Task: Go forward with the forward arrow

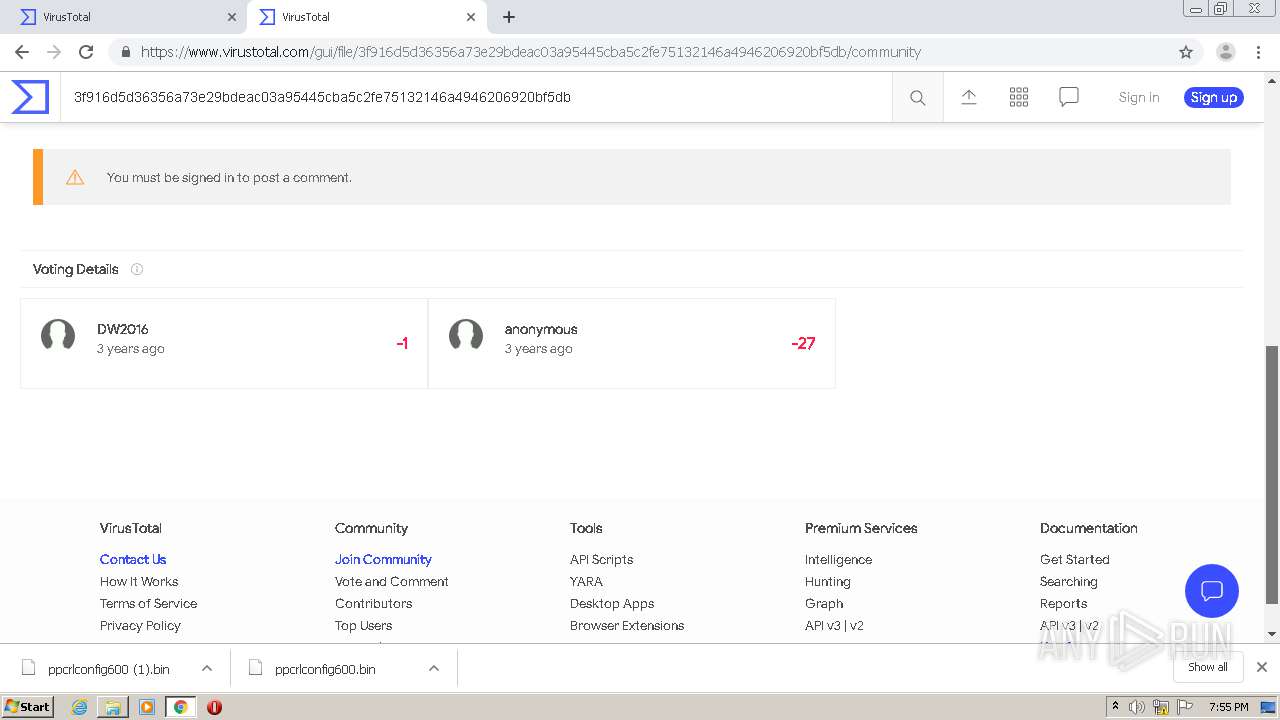Action: (54, 52)
